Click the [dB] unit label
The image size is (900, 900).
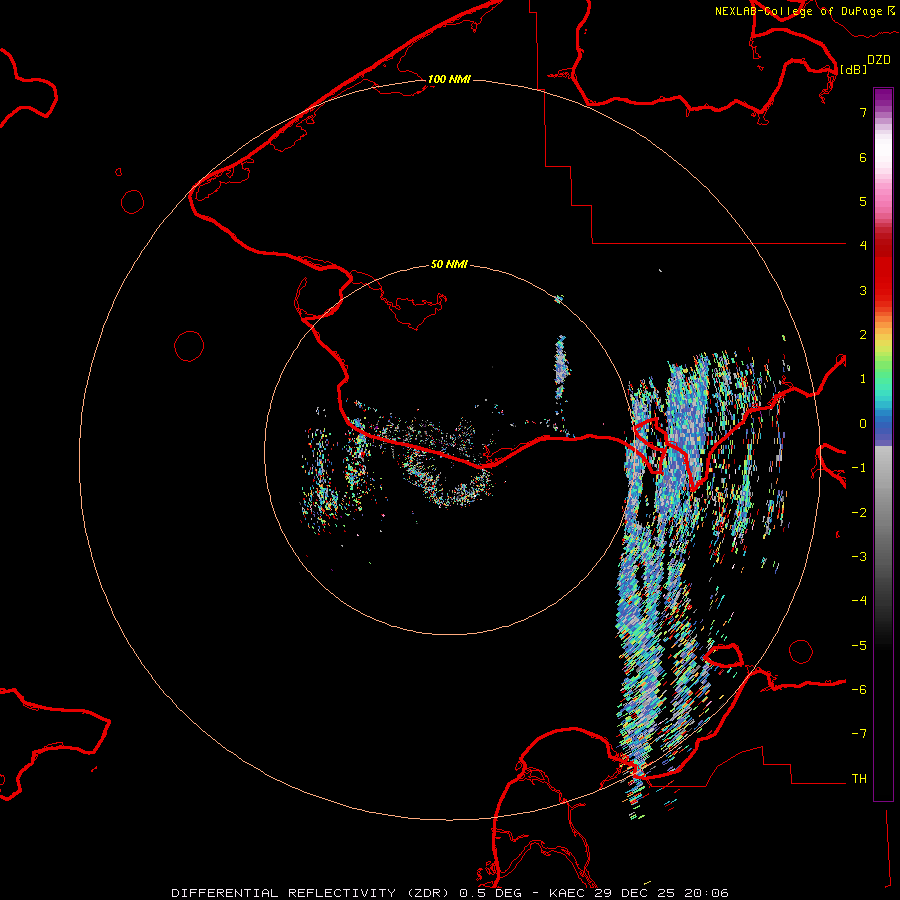[853, 69]
